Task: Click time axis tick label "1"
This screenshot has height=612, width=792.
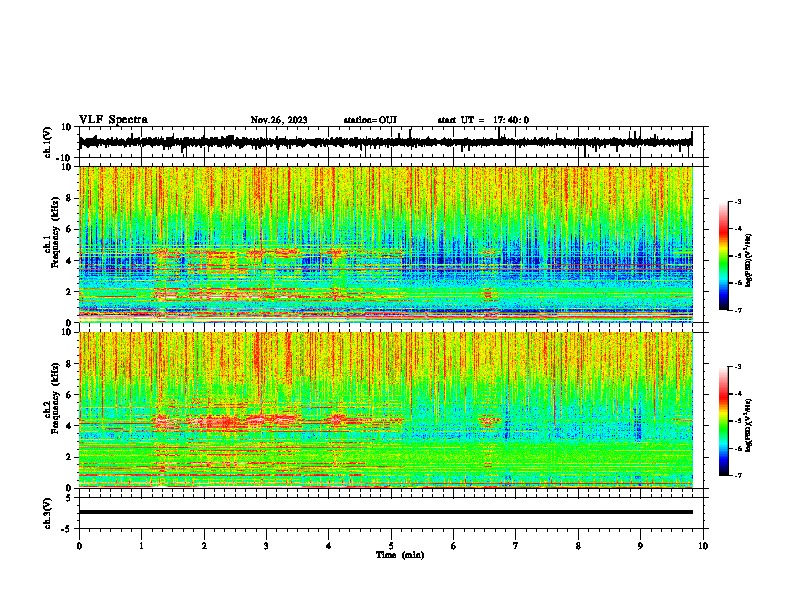Action: click(x=141, y=546)
